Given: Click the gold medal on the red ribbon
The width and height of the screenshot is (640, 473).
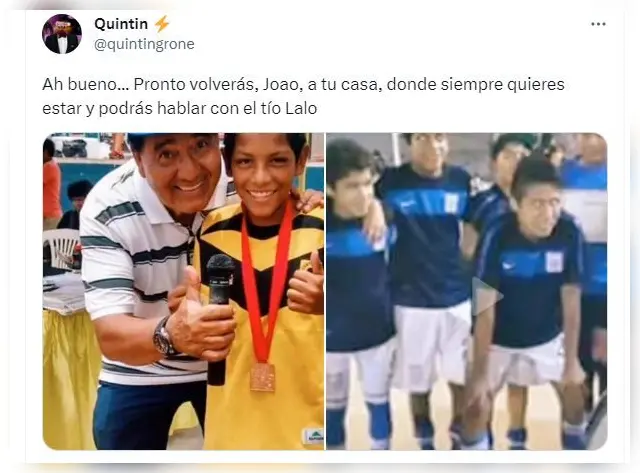Looking at the screenshot, I should click(262, 378).
